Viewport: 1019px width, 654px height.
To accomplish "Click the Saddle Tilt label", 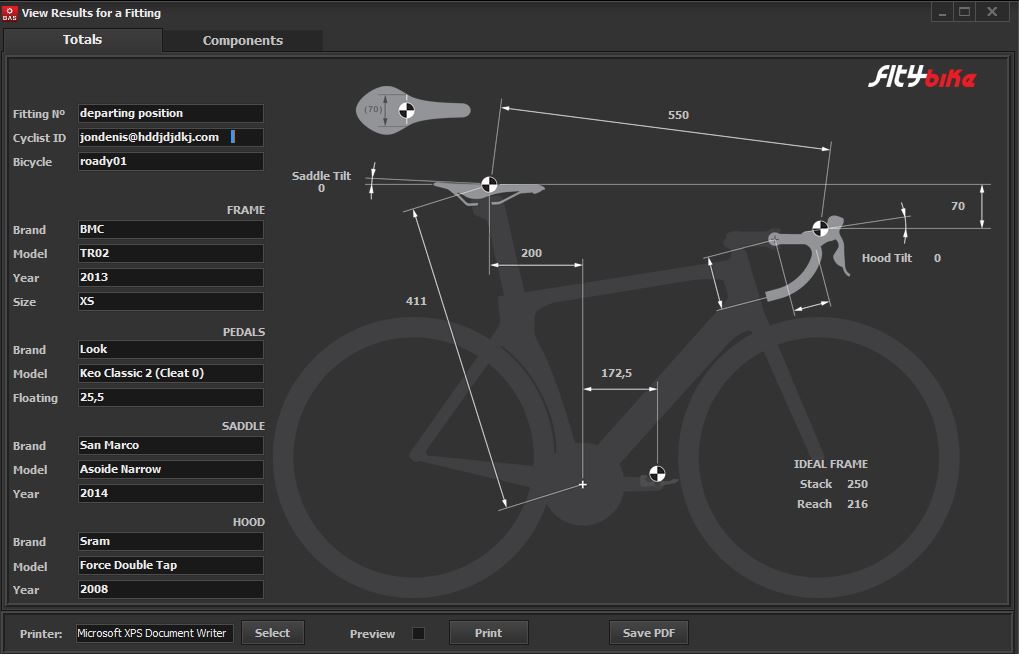I will 321,176.
